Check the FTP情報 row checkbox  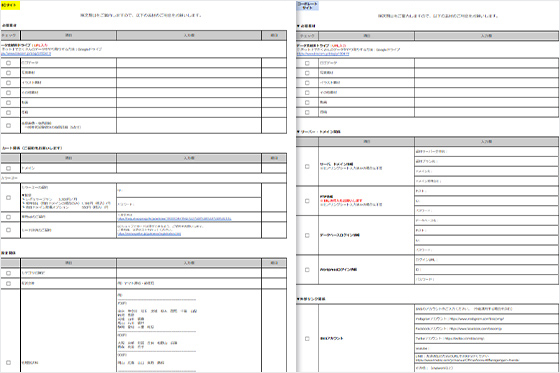click(x=307, y=201)
